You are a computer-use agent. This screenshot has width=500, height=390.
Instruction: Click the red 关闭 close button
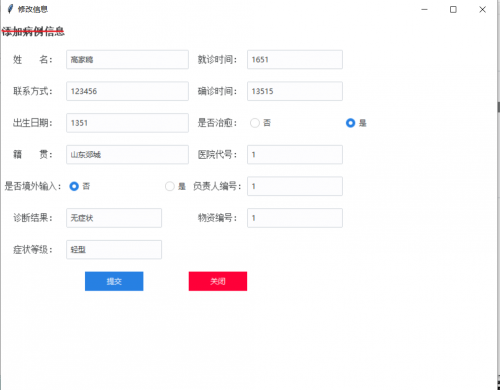(x=218, y=281)
